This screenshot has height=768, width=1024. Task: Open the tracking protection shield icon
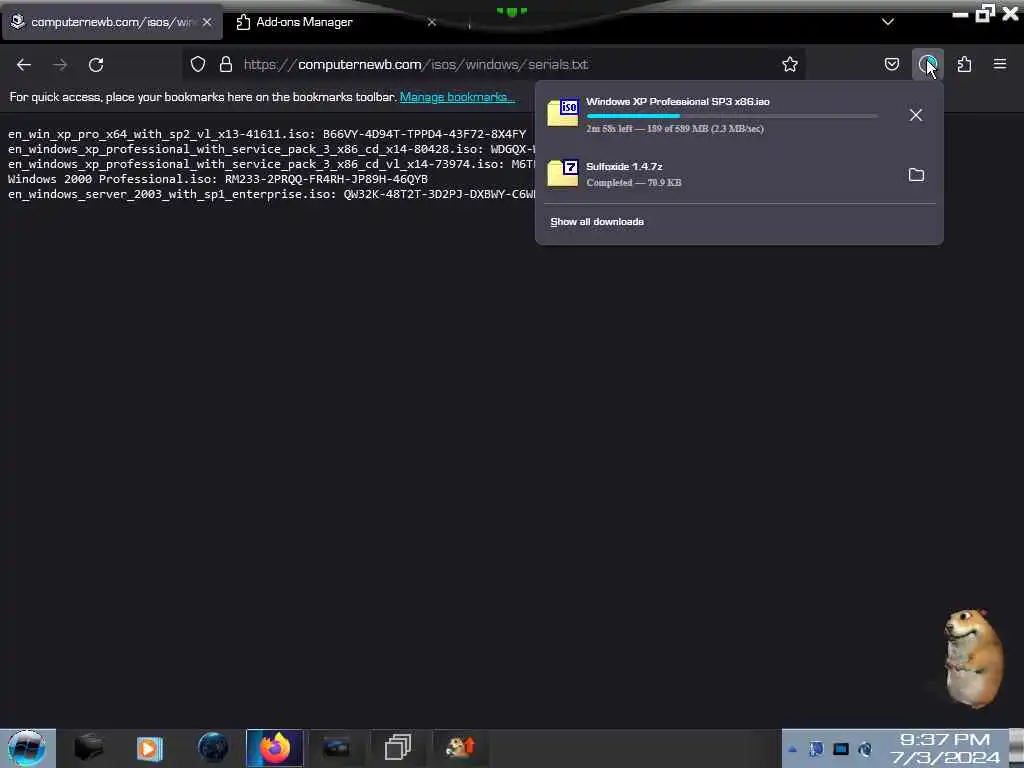(198, 64)
